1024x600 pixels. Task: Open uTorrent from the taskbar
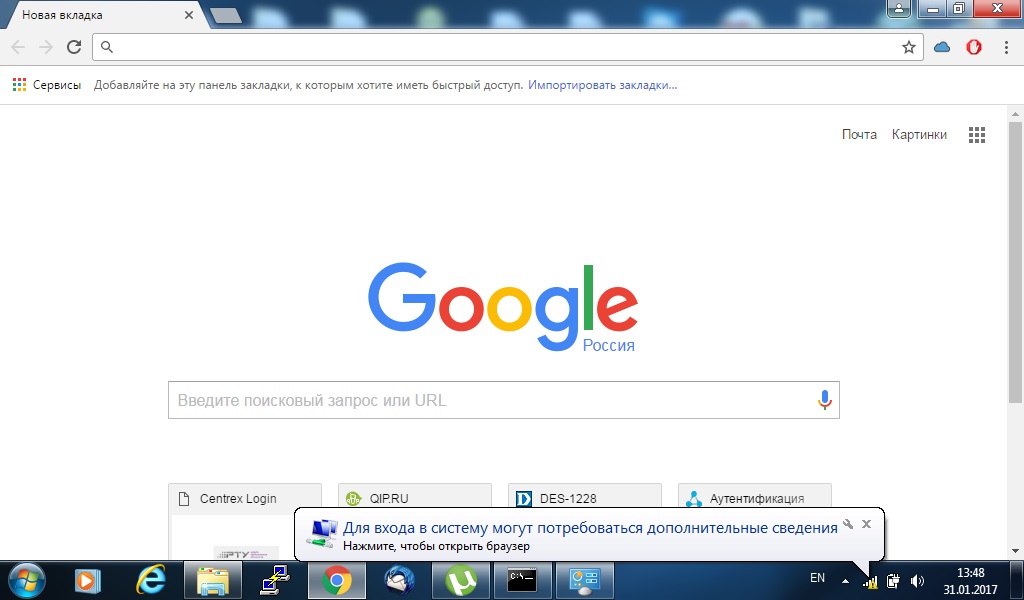point(461,580)
